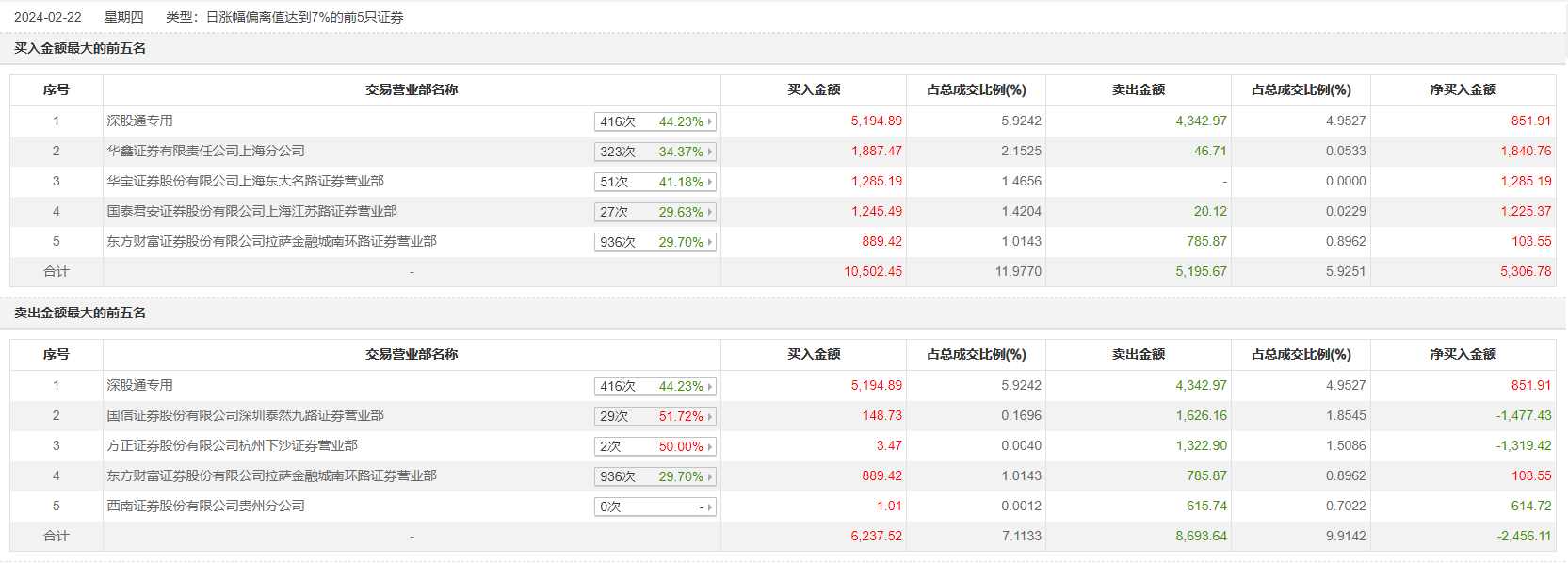1568x563 pixels.
Task: Click arrow icon beside 41.18% percentage
Action: [710, 182]
